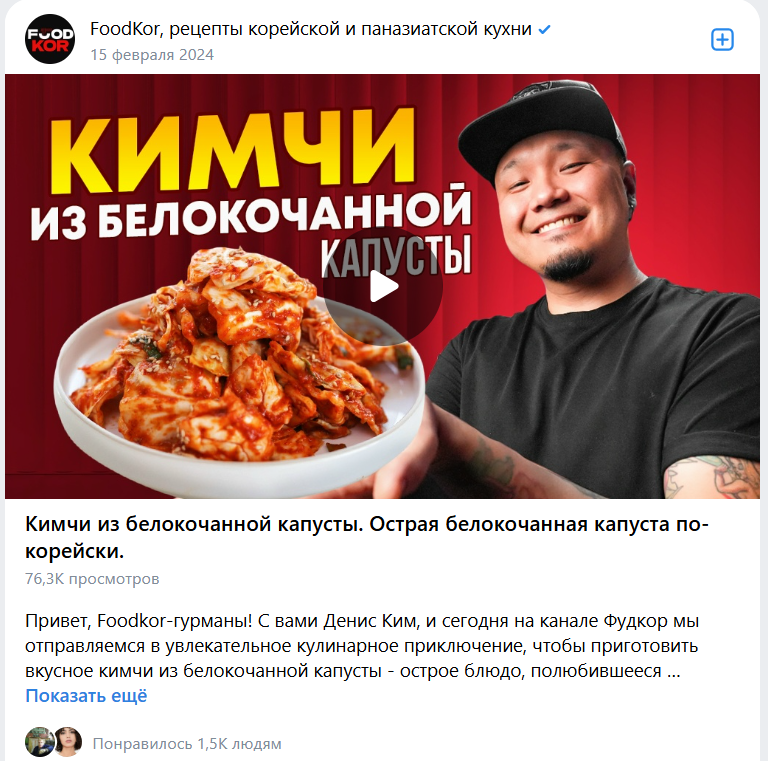
Task: Expand the description with 'Показать ещё'
Action: coord(86,696)
